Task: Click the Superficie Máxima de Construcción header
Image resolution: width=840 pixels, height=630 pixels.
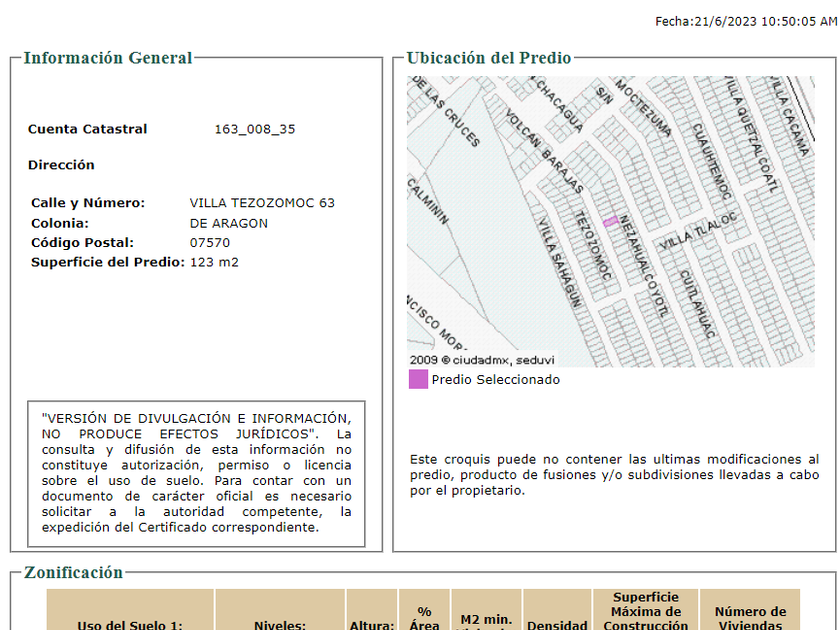Action: (647, 611)
